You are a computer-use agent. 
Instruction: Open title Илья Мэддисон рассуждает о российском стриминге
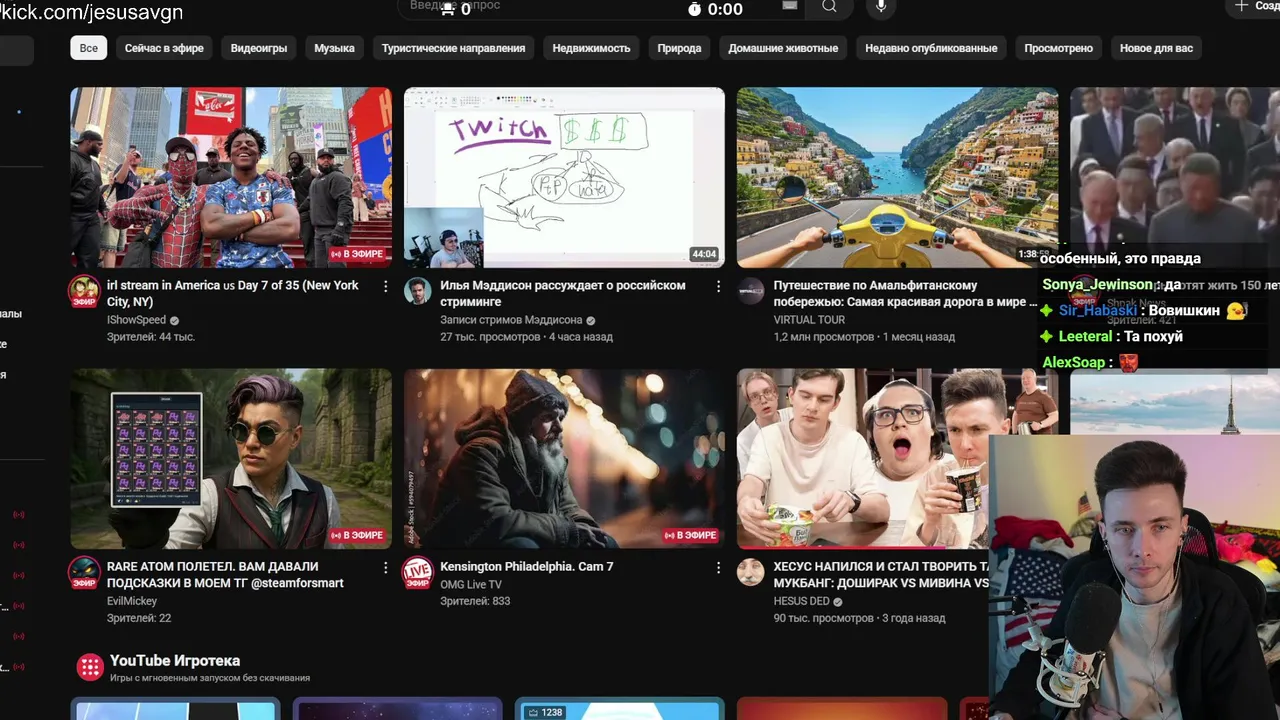point(563,293)
